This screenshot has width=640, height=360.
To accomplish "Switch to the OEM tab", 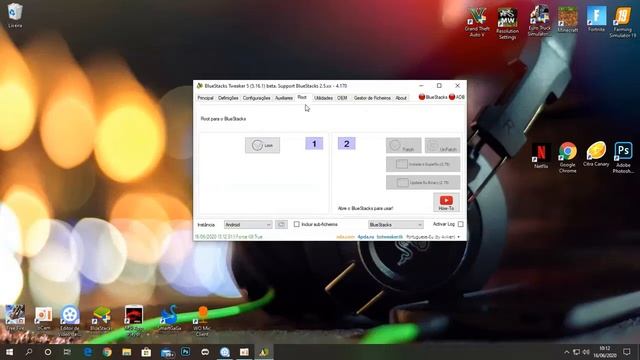I will pyautogui.click(x=342, y=98).
